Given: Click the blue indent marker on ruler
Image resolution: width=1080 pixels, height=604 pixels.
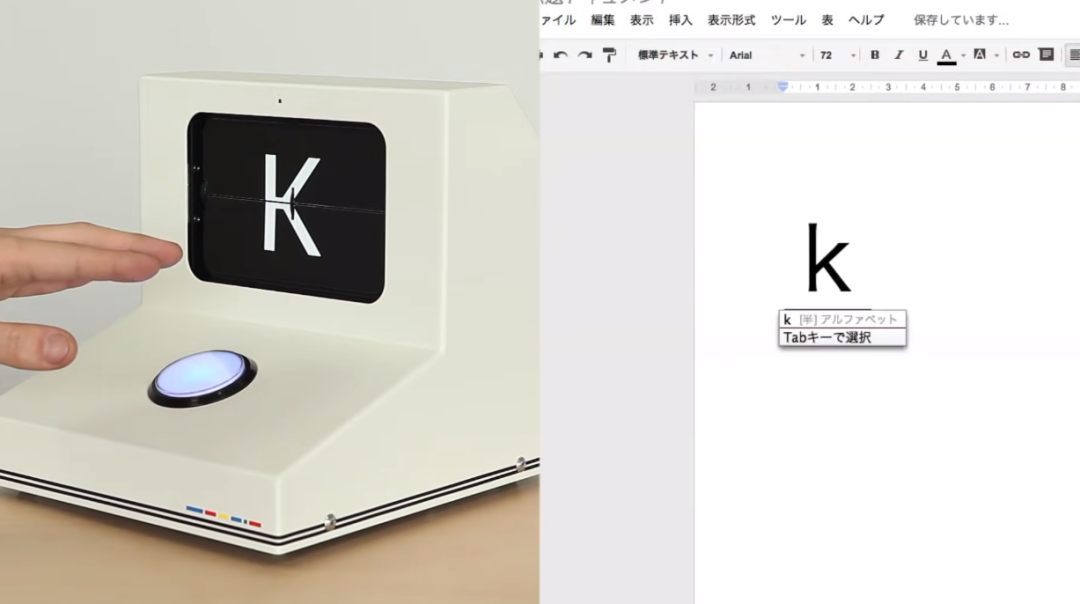Looking at the screenshot, I should pyautogui.click(x=782, y=87).
